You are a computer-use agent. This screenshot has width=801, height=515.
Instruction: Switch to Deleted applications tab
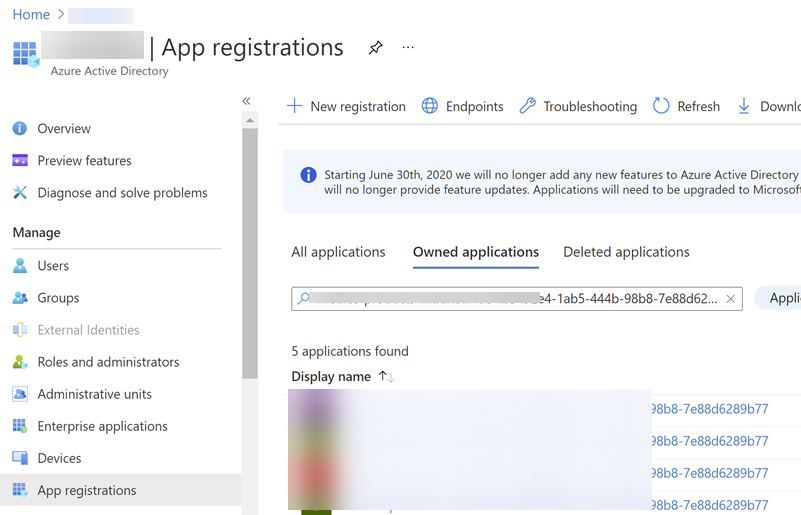626,252
